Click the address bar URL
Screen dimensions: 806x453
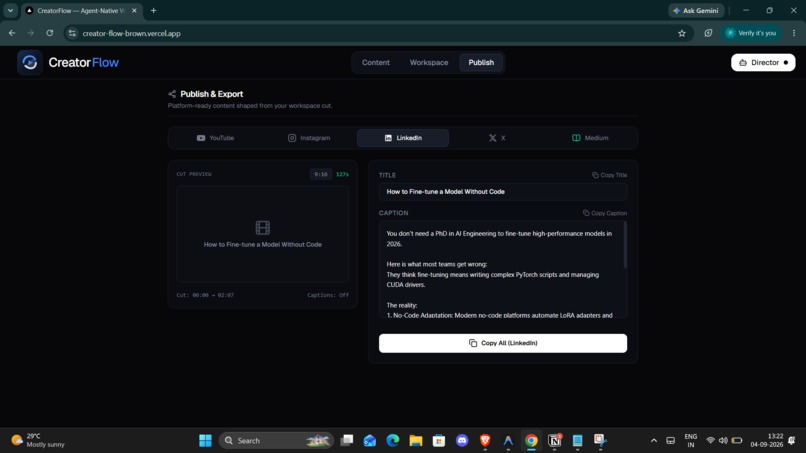[132, 33]
